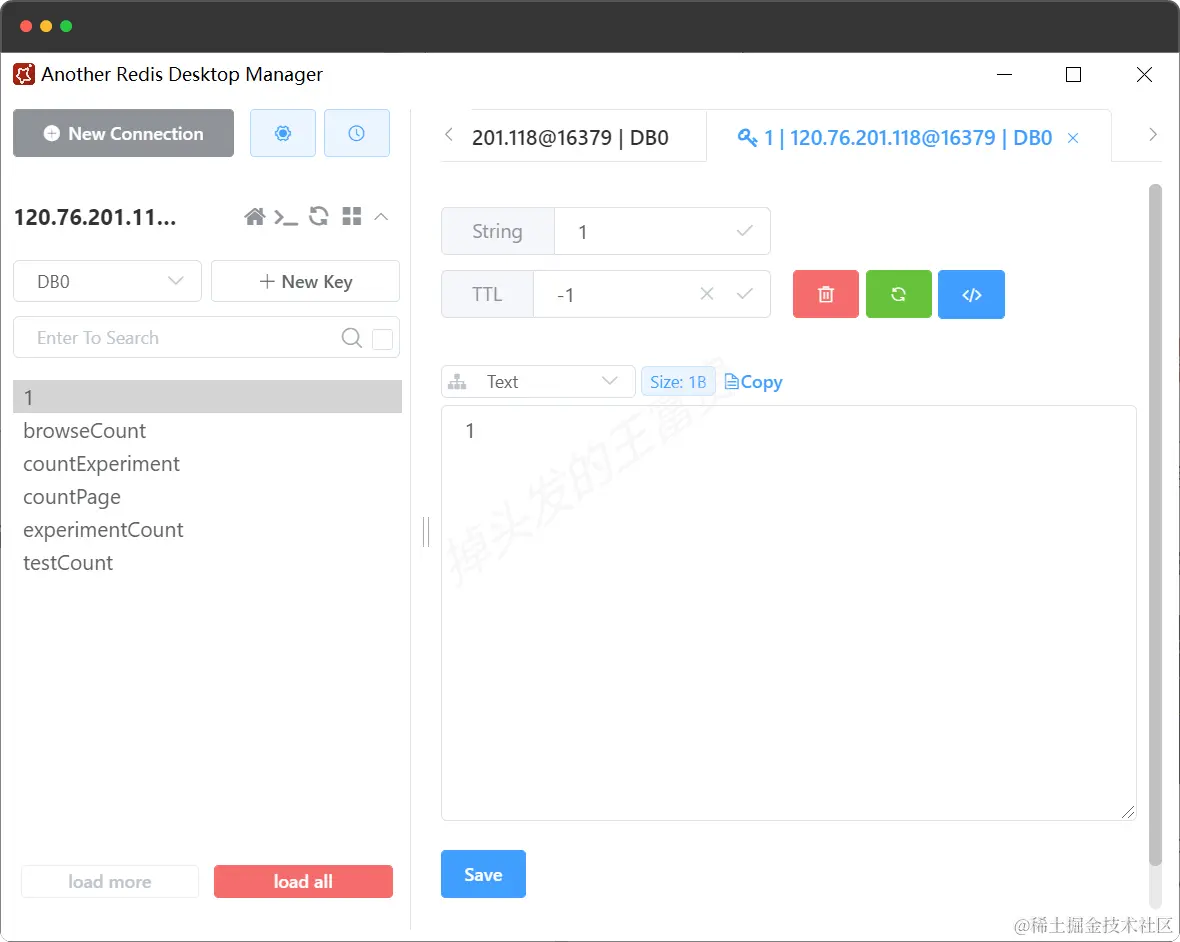Refresh key with the green button
Screen dimensions: 1180x942
(x=899, y=294)
